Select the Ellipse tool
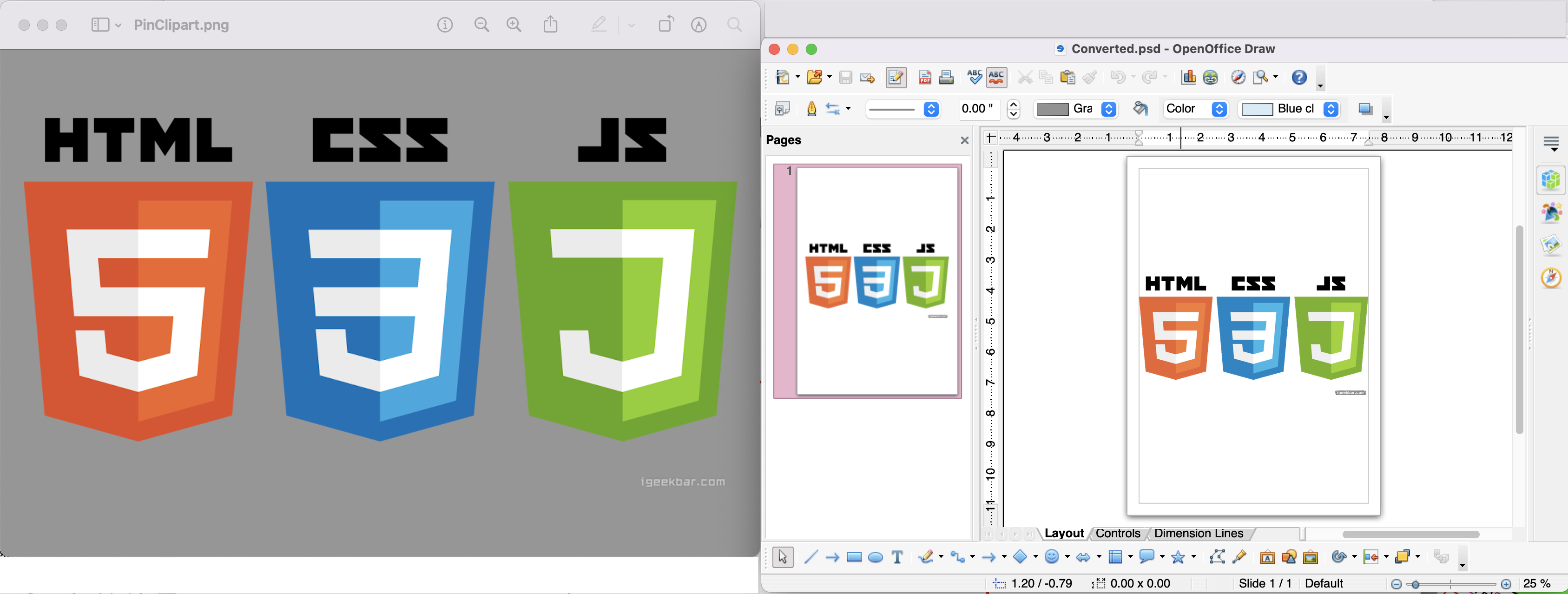 [875, 557]
